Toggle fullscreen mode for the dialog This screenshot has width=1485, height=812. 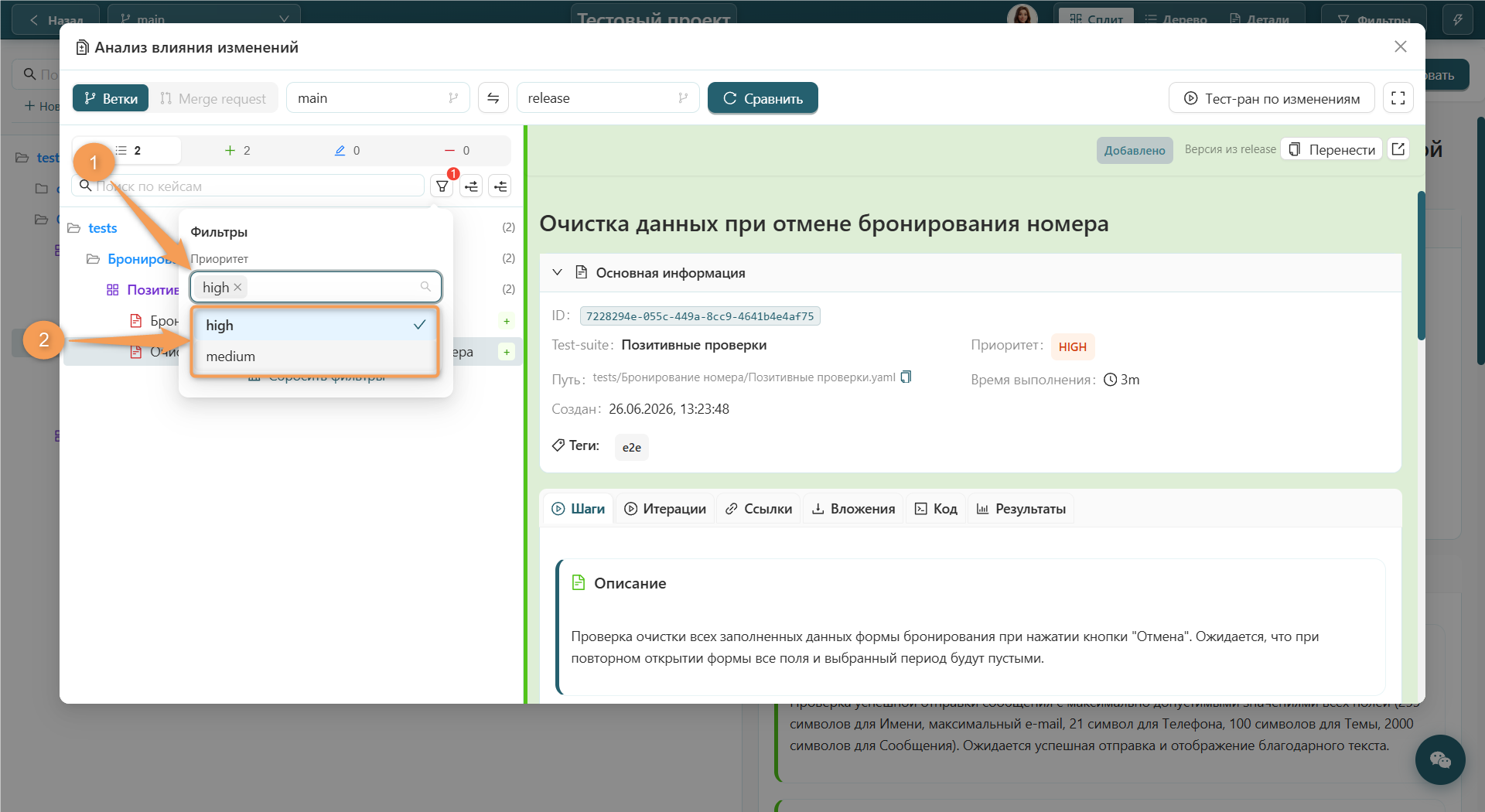pyautogui.click(x=1398, y=98)
